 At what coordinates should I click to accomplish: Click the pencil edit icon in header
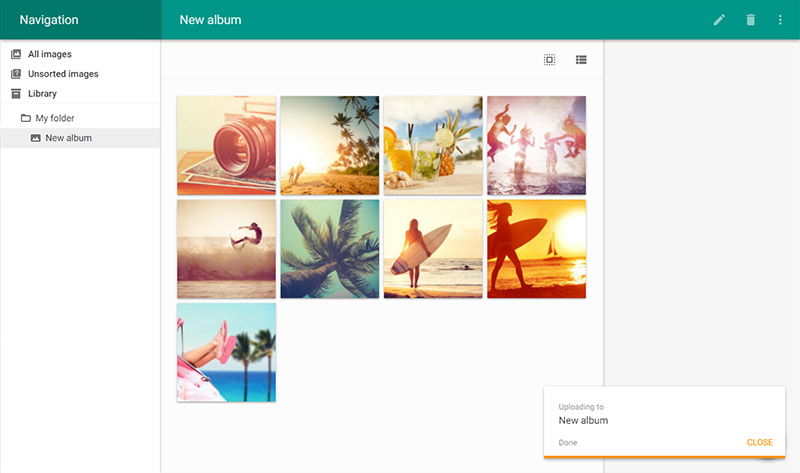coord(719,20)
